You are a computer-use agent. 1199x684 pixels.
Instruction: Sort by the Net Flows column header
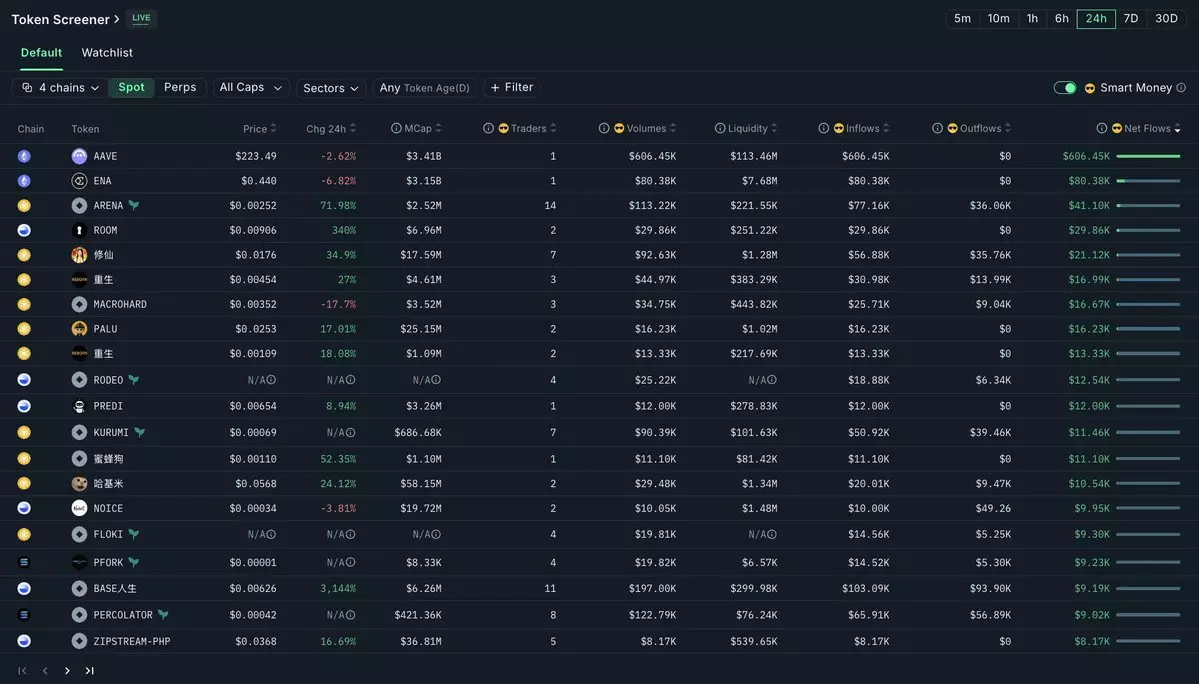coord(1146,128)
